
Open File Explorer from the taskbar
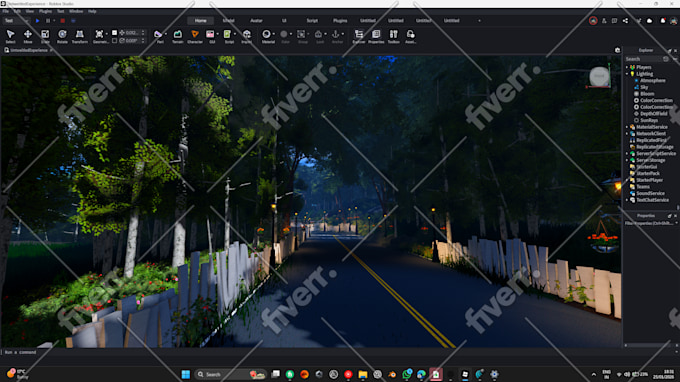coord(363,374)
